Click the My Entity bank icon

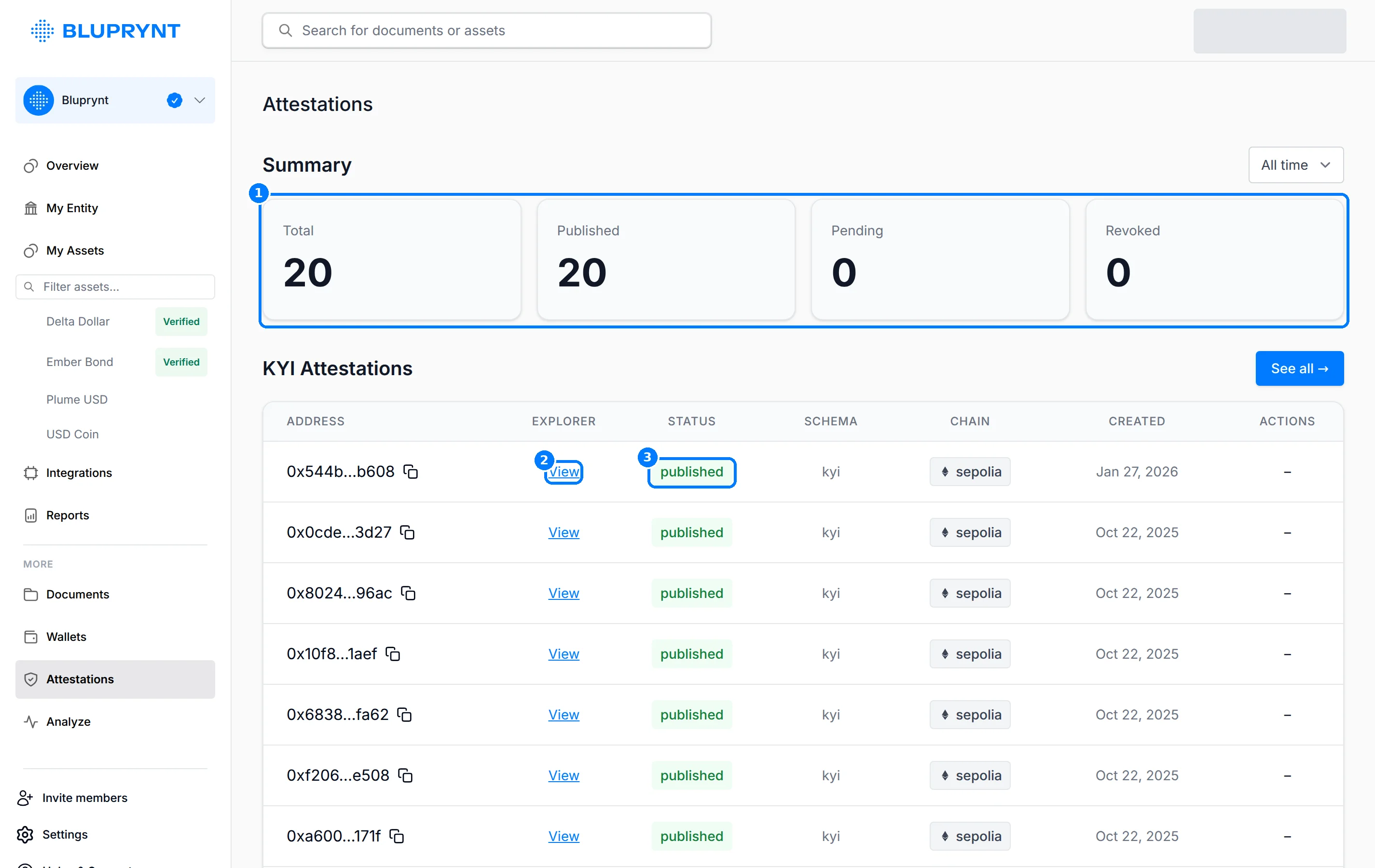31,208
